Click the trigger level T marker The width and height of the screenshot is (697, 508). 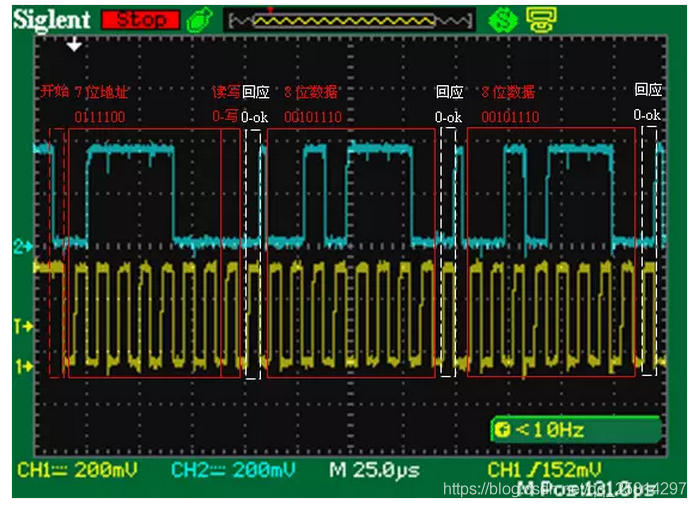point(23,326)
